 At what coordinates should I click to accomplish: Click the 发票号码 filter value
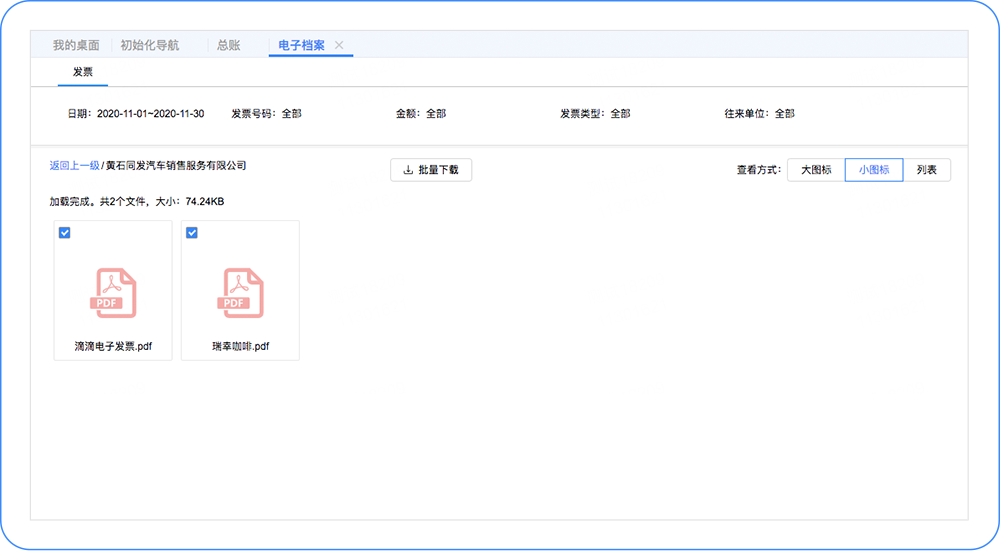(x=291, y=114)
